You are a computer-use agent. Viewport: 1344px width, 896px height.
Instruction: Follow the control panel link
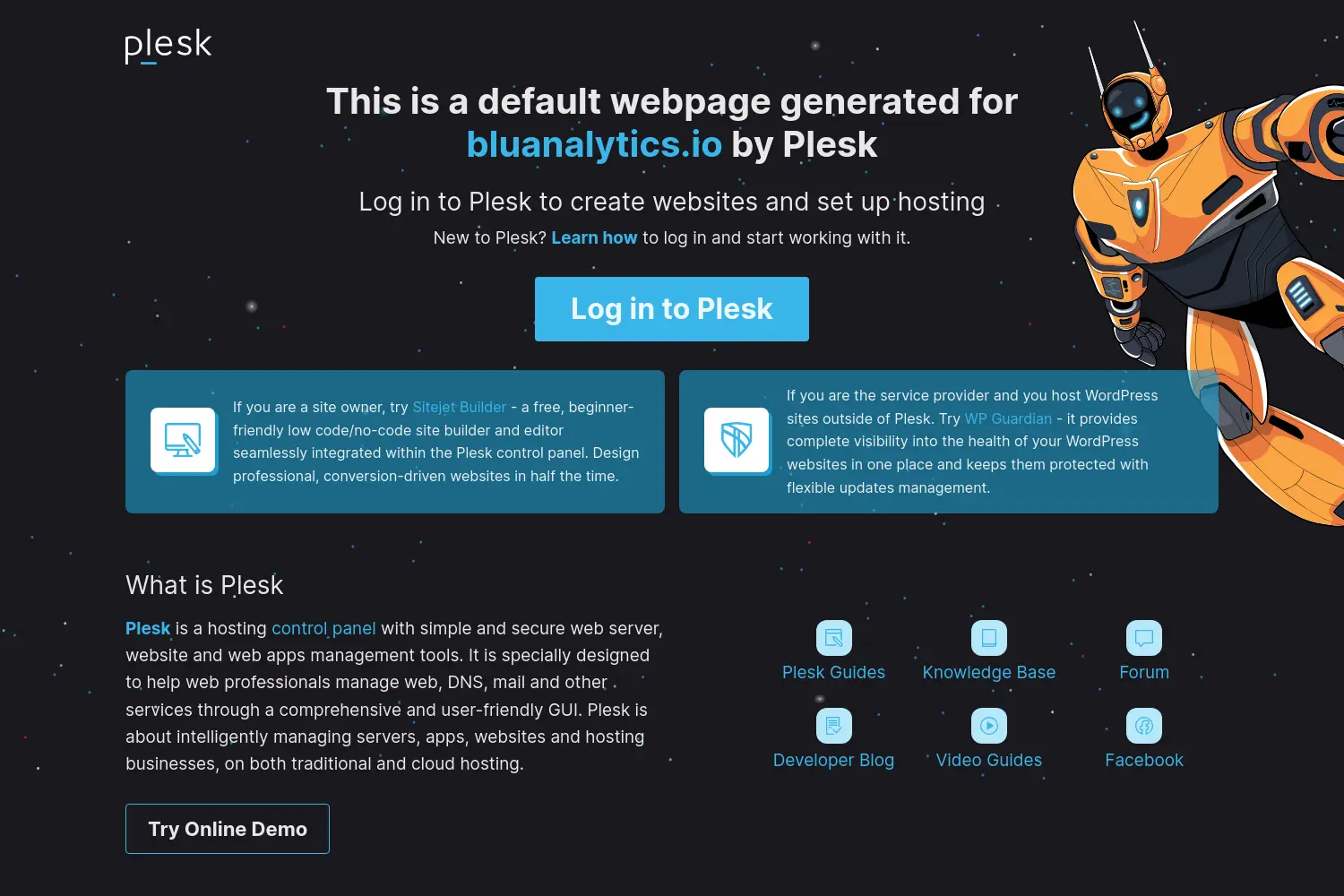click(323, 628)
